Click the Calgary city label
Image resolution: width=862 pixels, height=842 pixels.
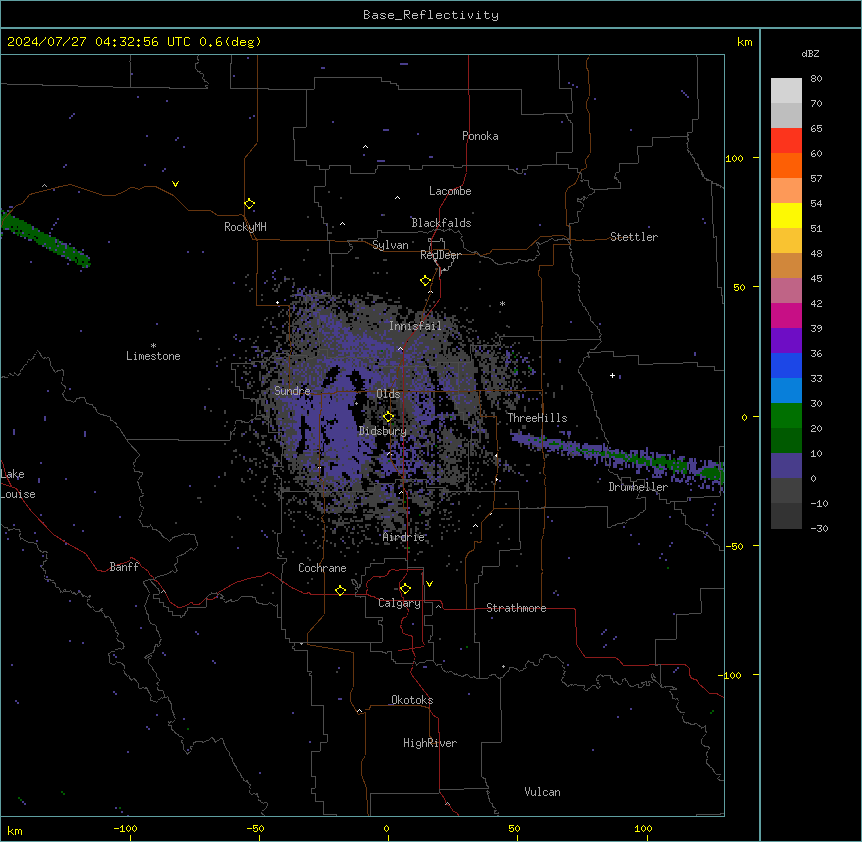tap(399, 603)
